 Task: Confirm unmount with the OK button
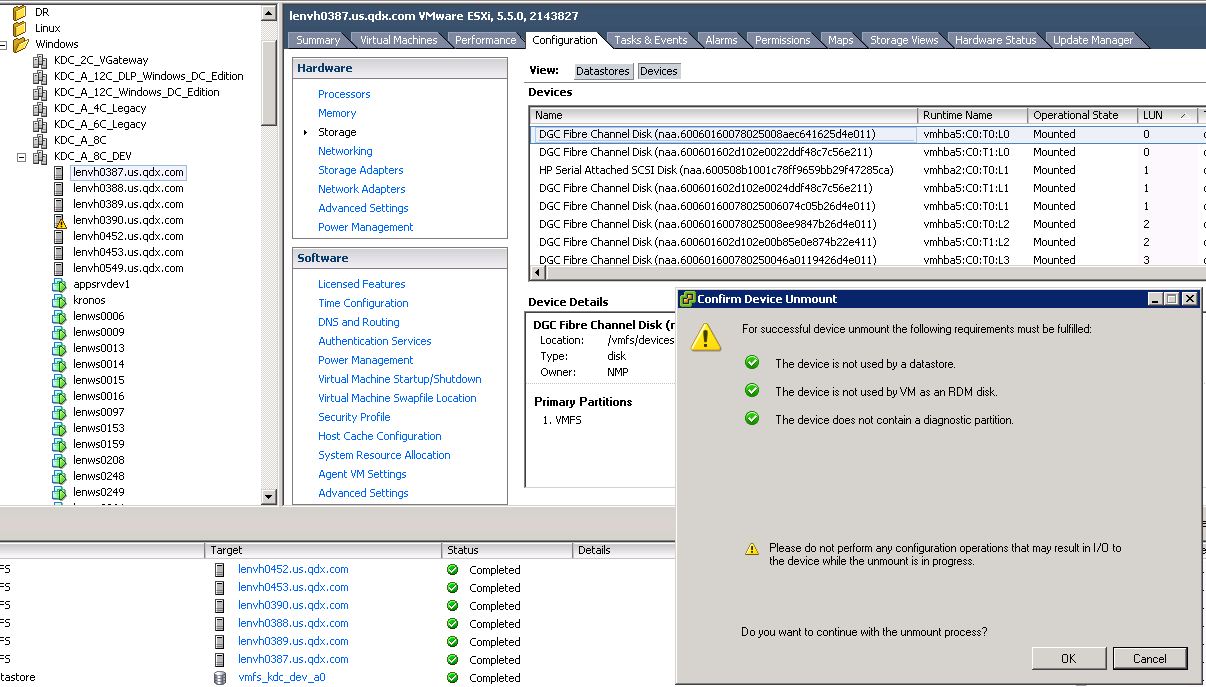(1068, 658)
